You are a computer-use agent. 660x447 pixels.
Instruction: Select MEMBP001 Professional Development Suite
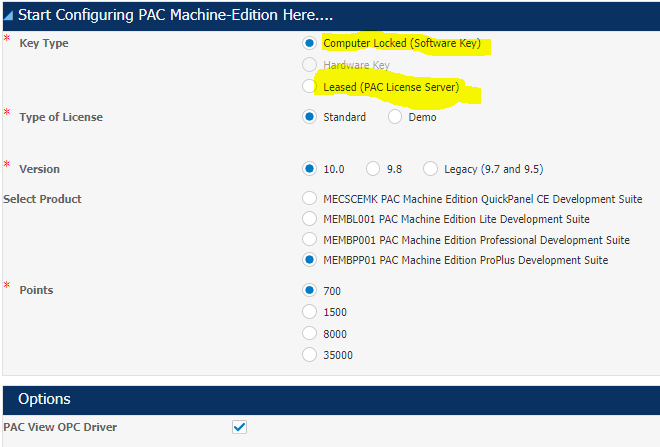tap(309, 239)
